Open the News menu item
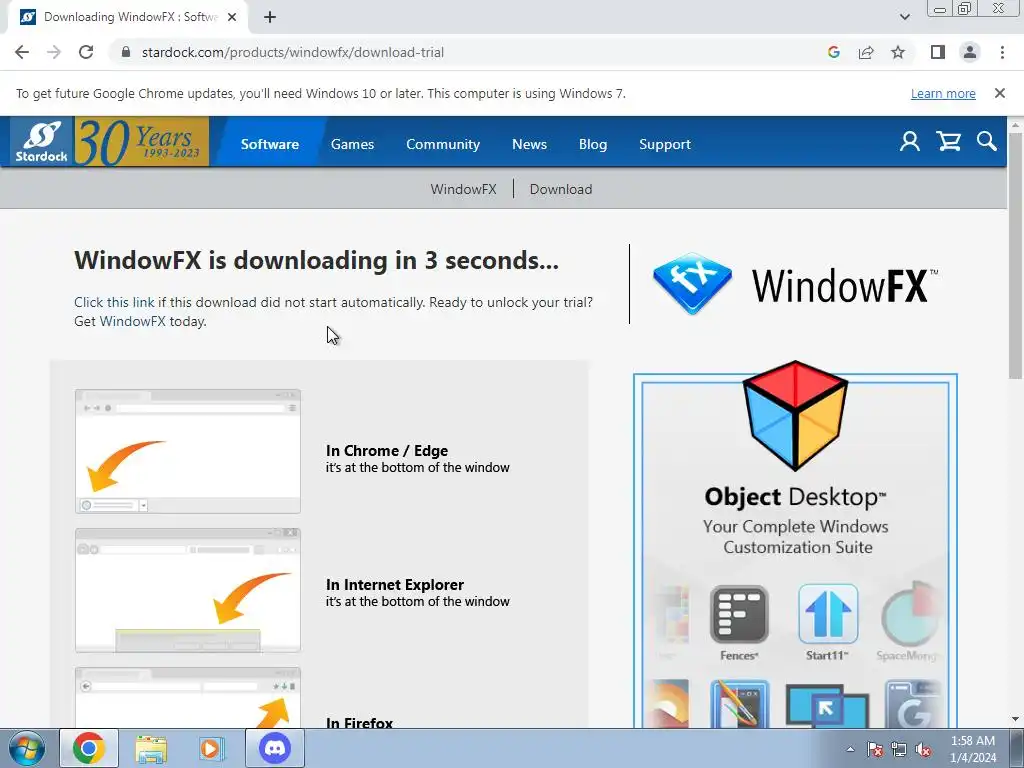Viewport: 1024px width, 768px height. coord(529,144)
